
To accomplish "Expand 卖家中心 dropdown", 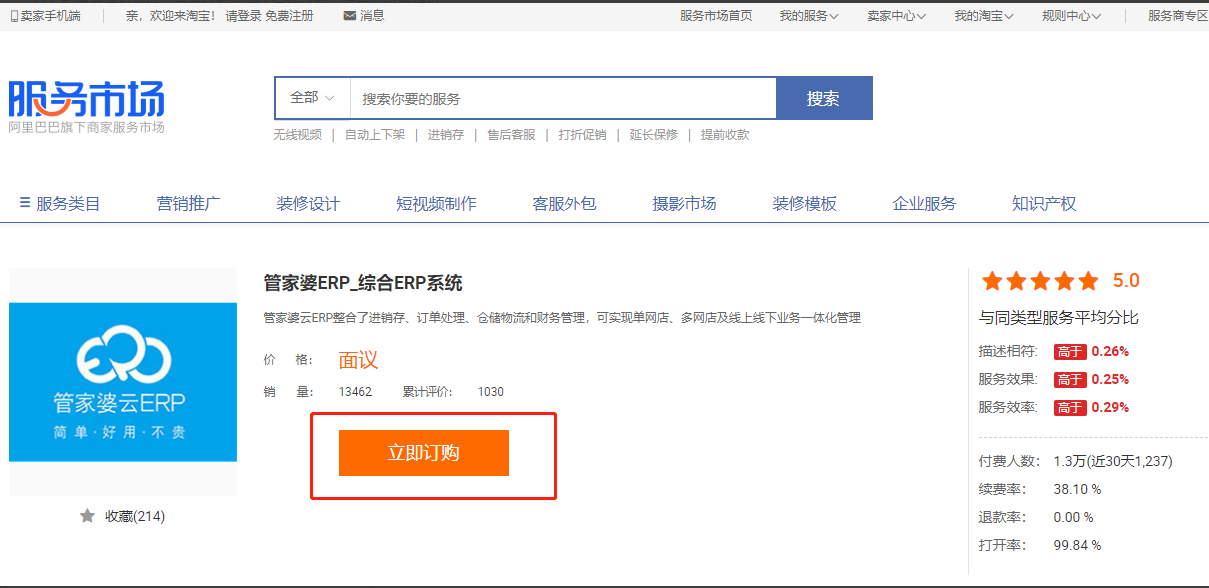I will 896,16.
